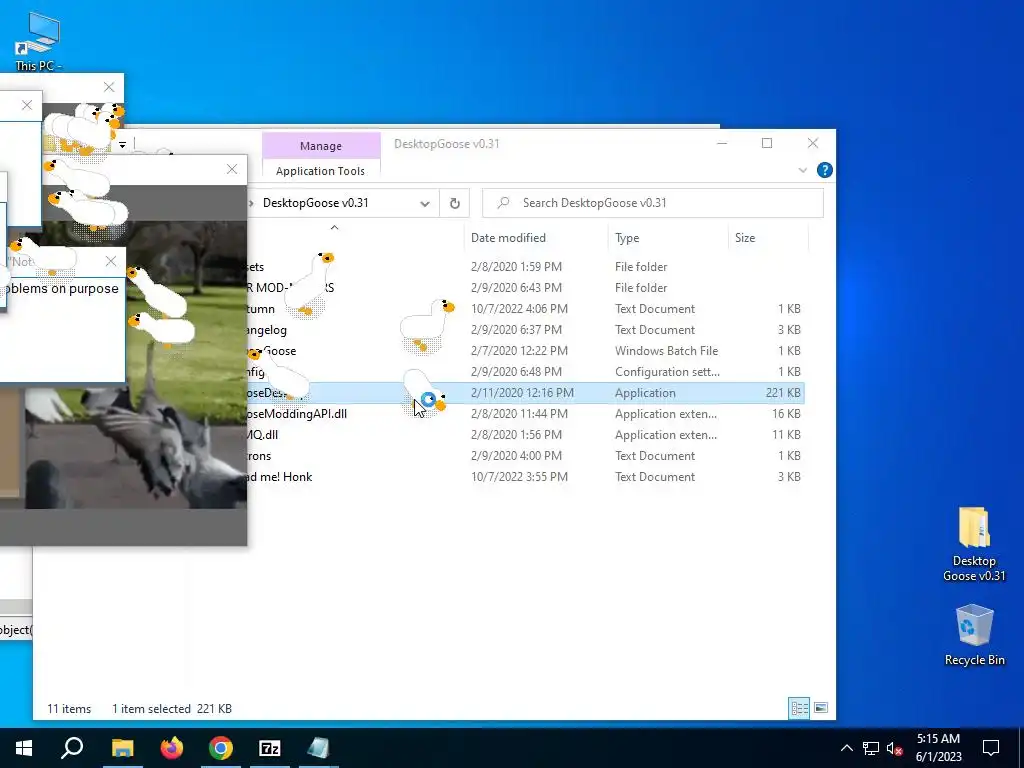Select the Changelog text document row
The image size is (1024, 768).
[x=526, y=330]
